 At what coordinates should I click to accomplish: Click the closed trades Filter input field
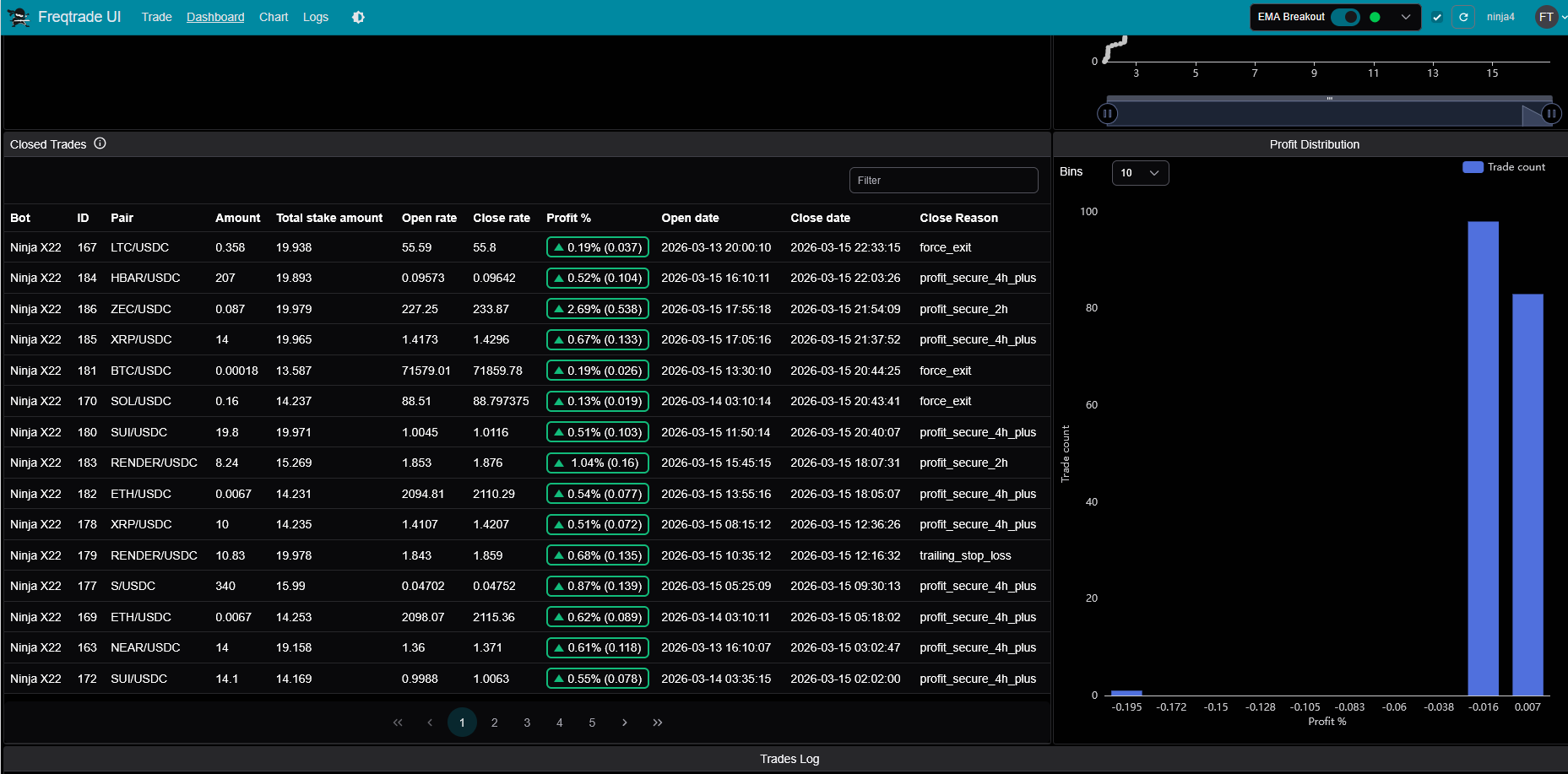[x=943, y=181]
